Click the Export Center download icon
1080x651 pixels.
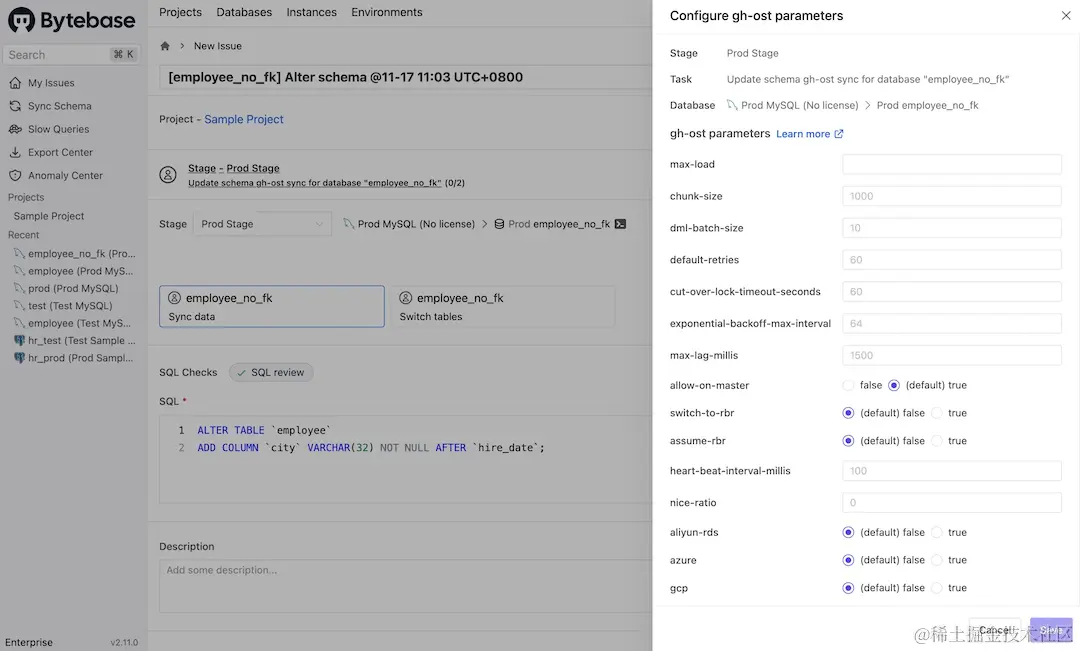coord(15,152)
